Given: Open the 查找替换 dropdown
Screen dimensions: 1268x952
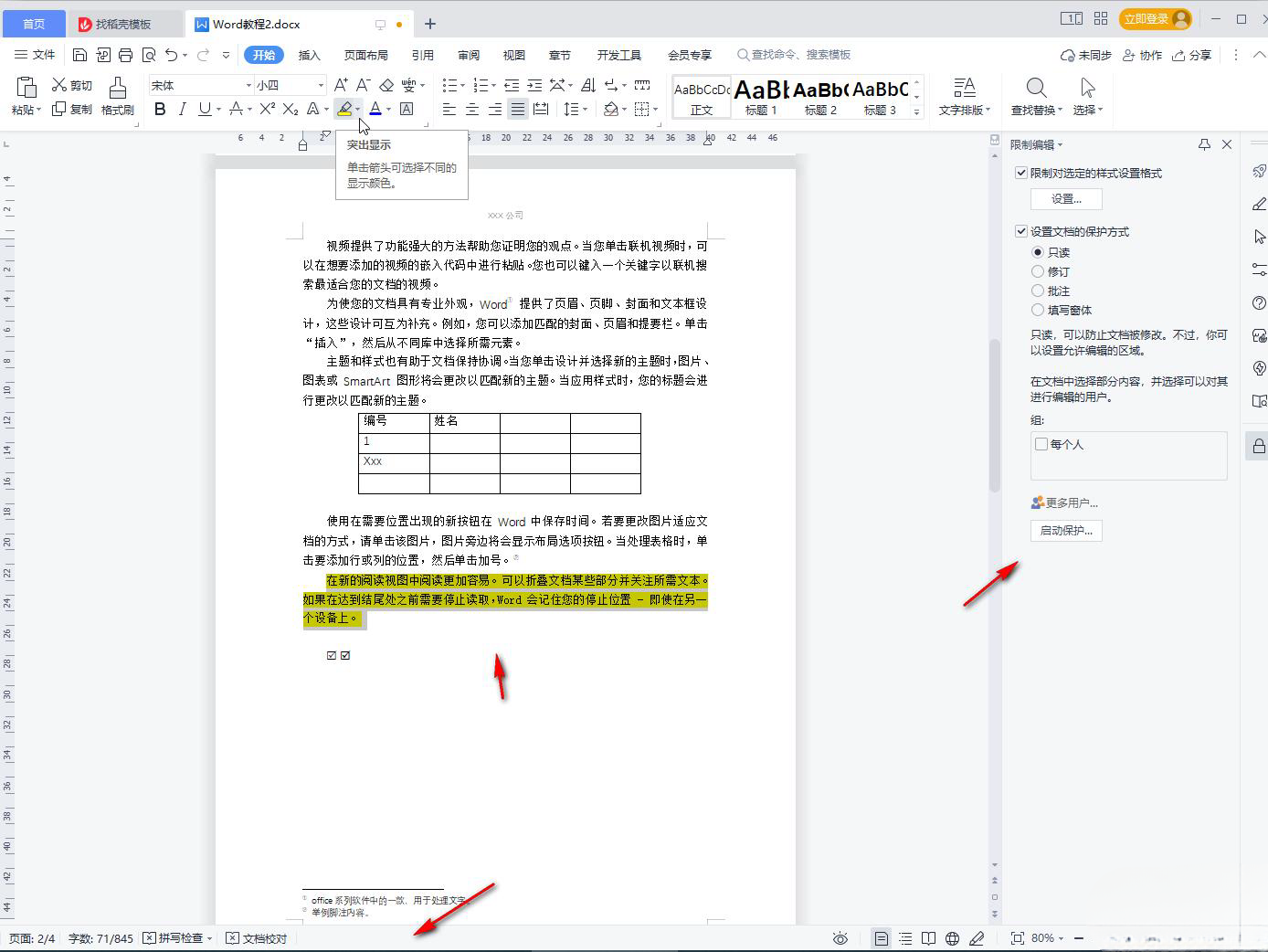Looking at the screenshot, I should pyautogui.click(x=1037, y=110).
